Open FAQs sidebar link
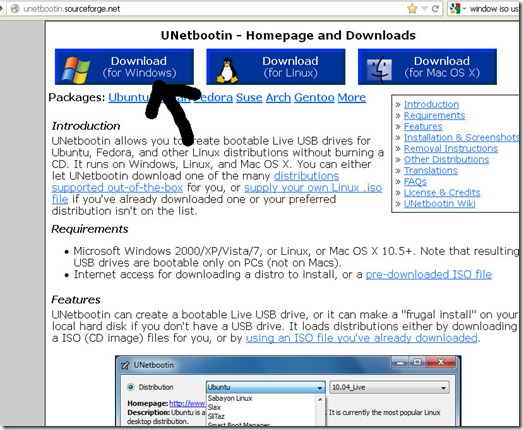This screenshot has height=430, width=523. pos(415,181)
